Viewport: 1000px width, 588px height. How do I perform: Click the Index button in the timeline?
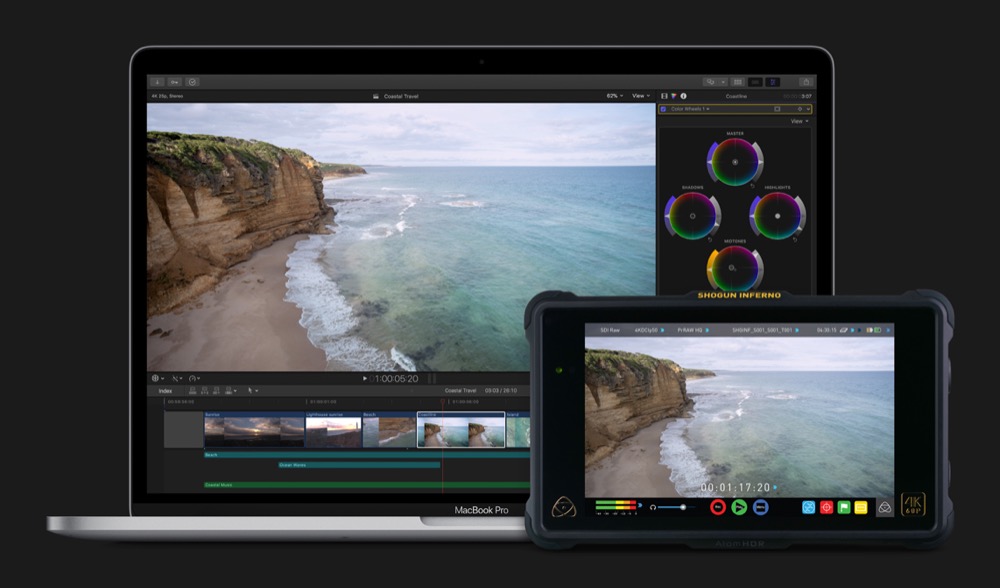(x=166, y=390)
